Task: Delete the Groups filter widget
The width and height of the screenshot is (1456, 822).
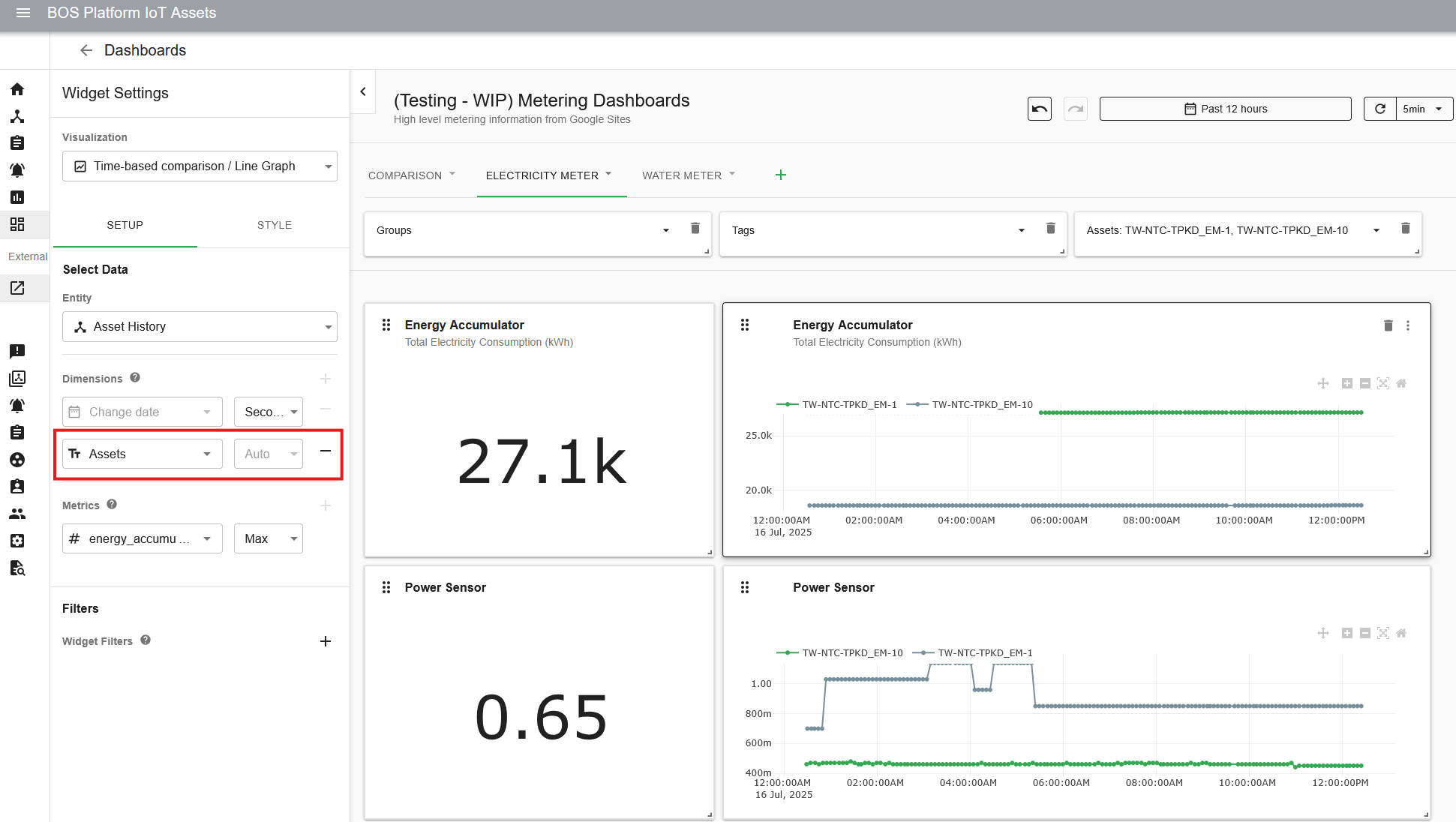Action: [695, 229]
